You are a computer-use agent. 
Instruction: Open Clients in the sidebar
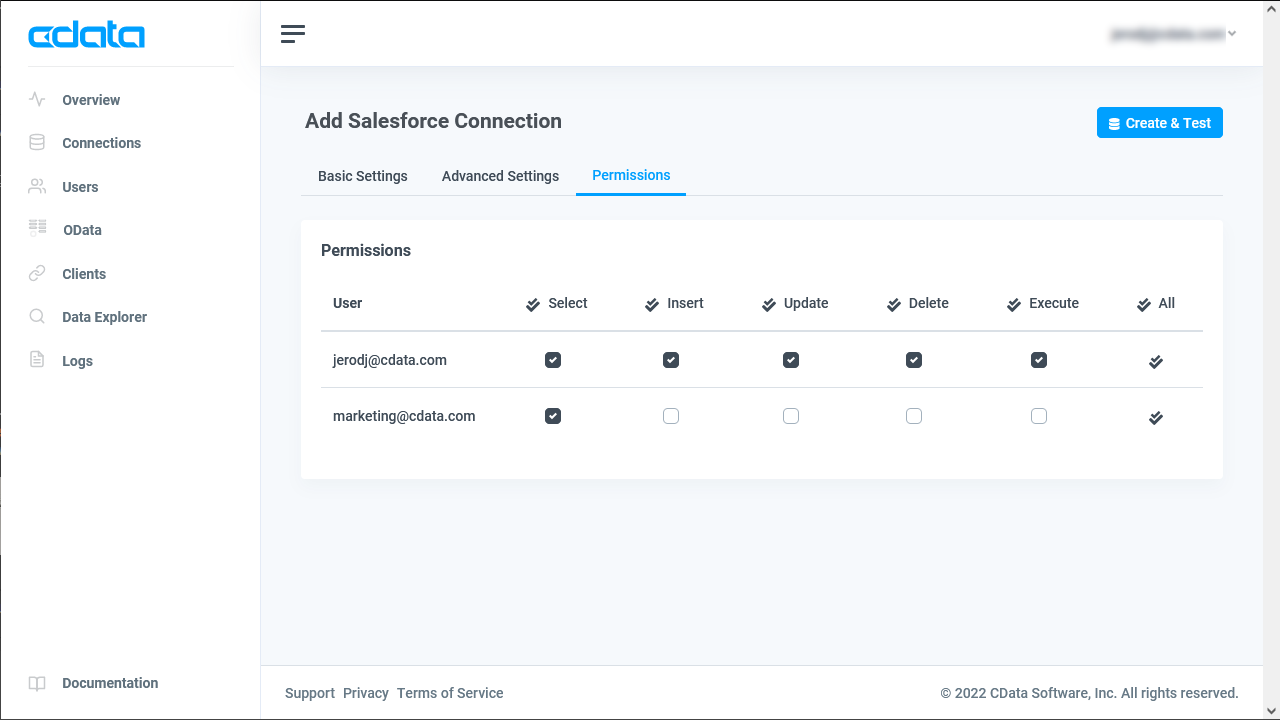click(x=84, y=274)
